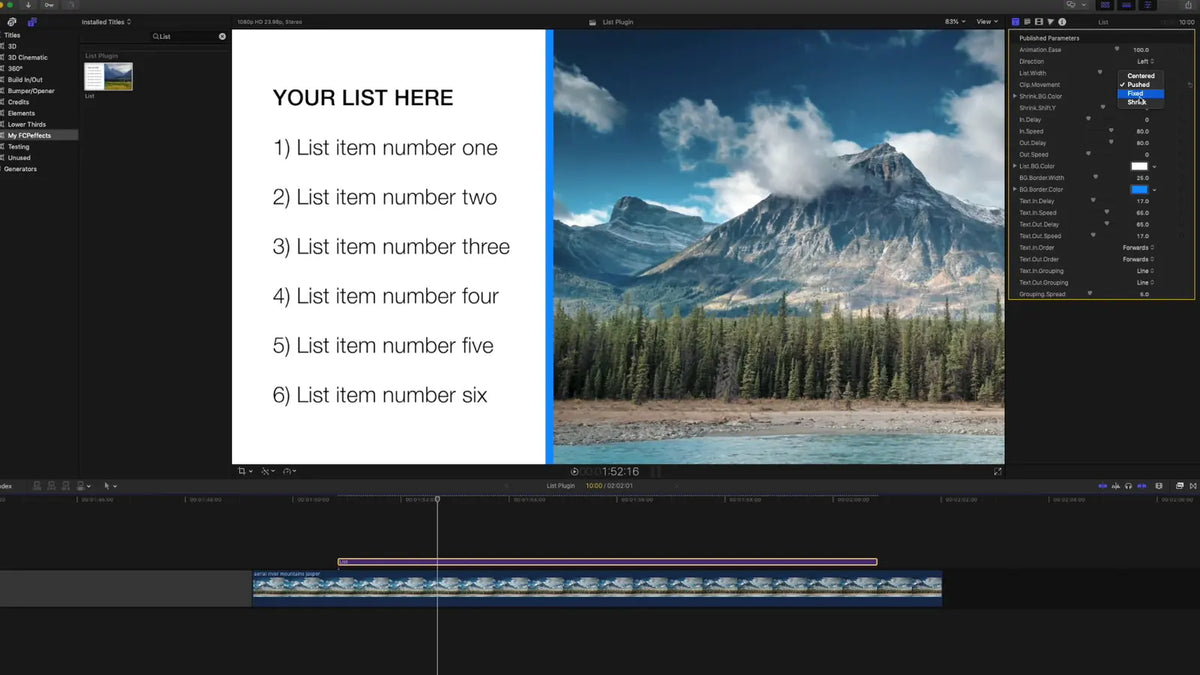Viewport: 1200px width, 675px height.
Task: Click the Import Media down-arrow icon
Action: [x=28, y=5]
